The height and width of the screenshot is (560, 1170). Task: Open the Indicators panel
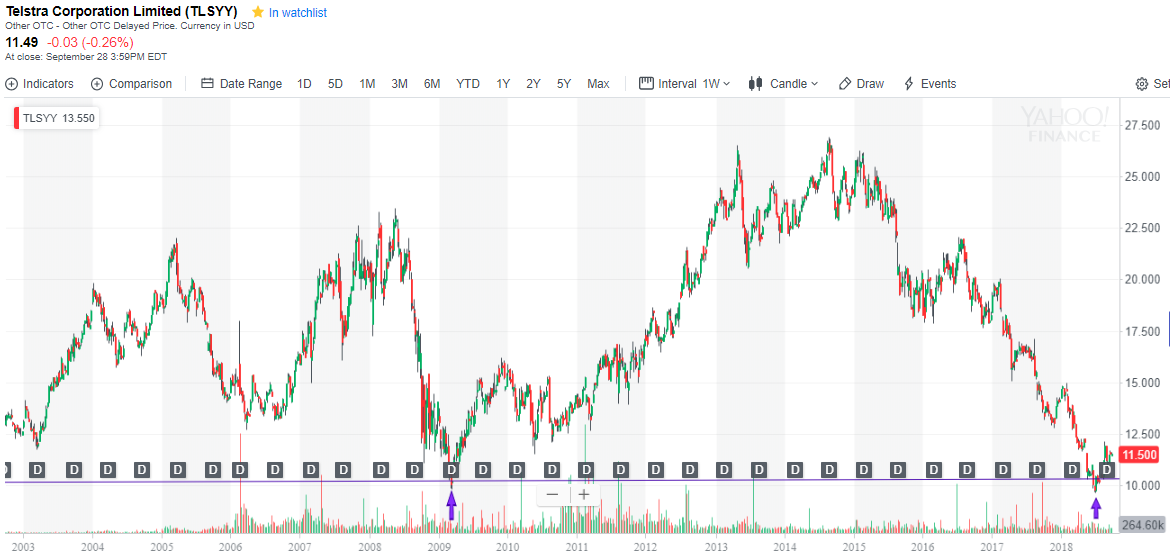[40, 84]
